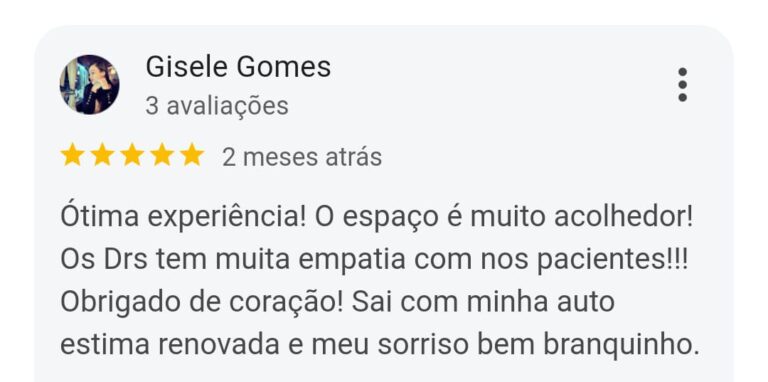Click the word acolhedor
This screenshot has width=768, height=382.
(624, 217)
